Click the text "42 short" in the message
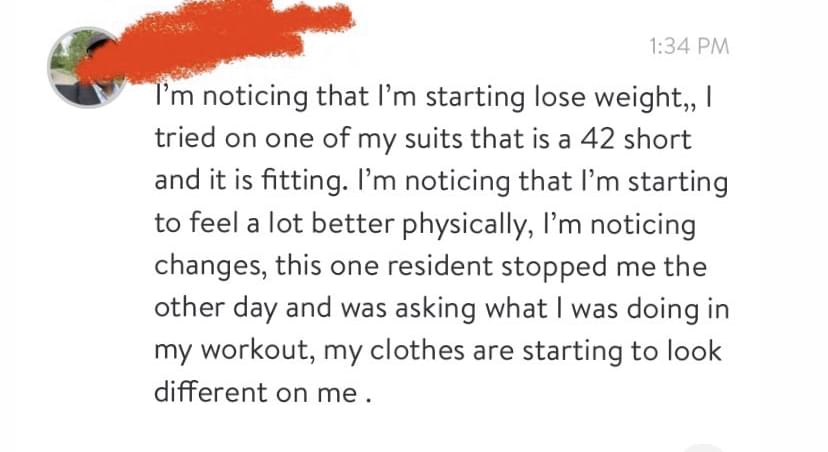Viewport: 828px width, 452px height. (636, 139)
